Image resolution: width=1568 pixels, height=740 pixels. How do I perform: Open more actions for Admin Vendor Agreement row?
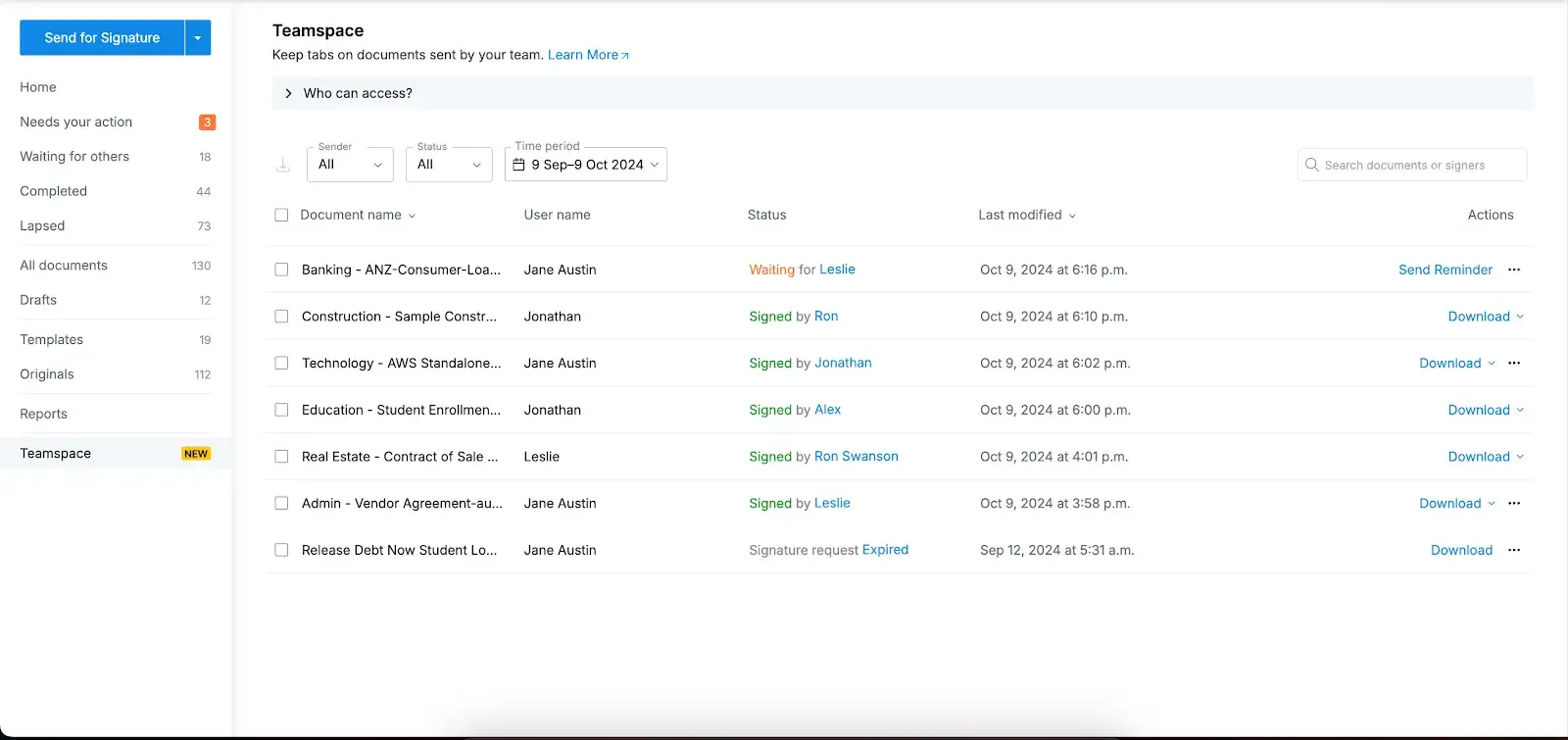pyautogui.click(x=1514, y=503)
